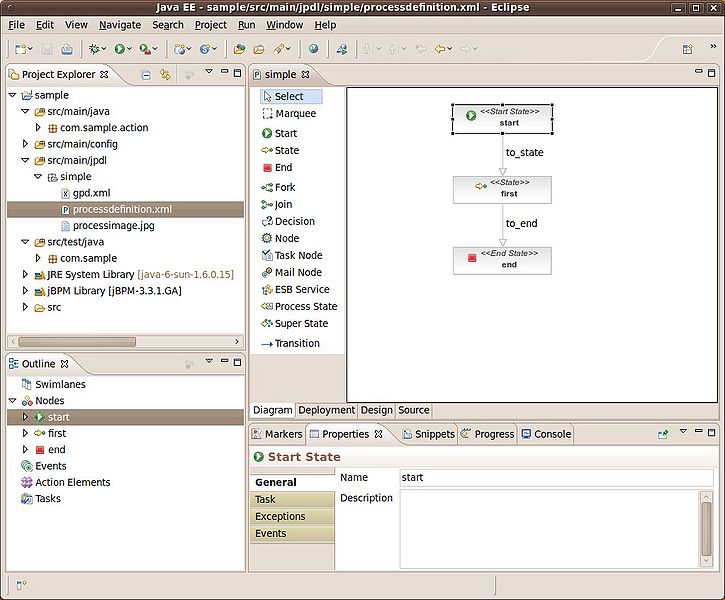
Task: Switch to Deployment editor tab
Action: tap(326, 410)
